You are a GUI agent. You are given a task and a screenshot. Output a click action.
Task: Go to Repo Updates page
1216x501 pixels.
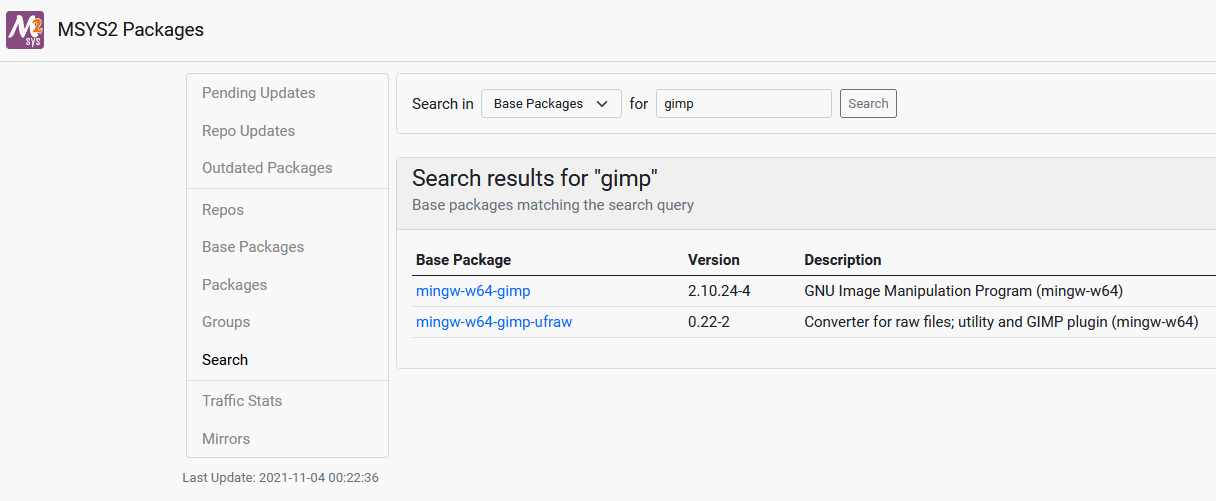click(248, 131)
